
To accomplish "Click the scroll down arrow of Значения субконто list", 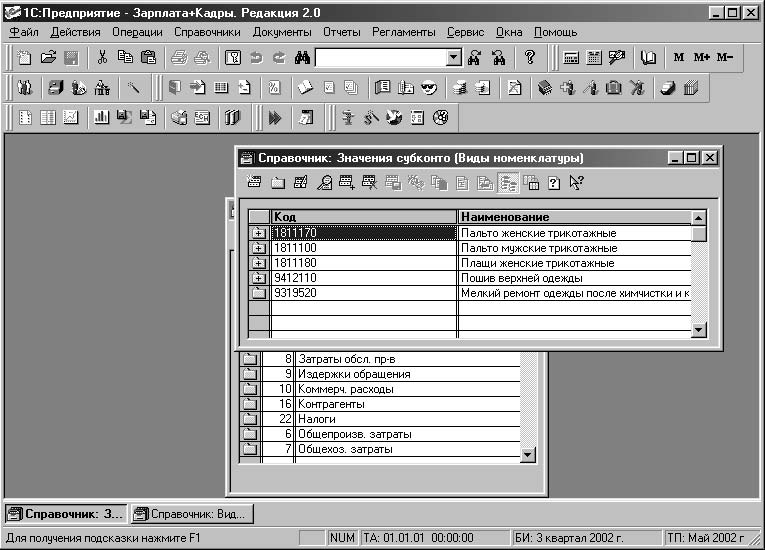I will [x=699, y=331].
